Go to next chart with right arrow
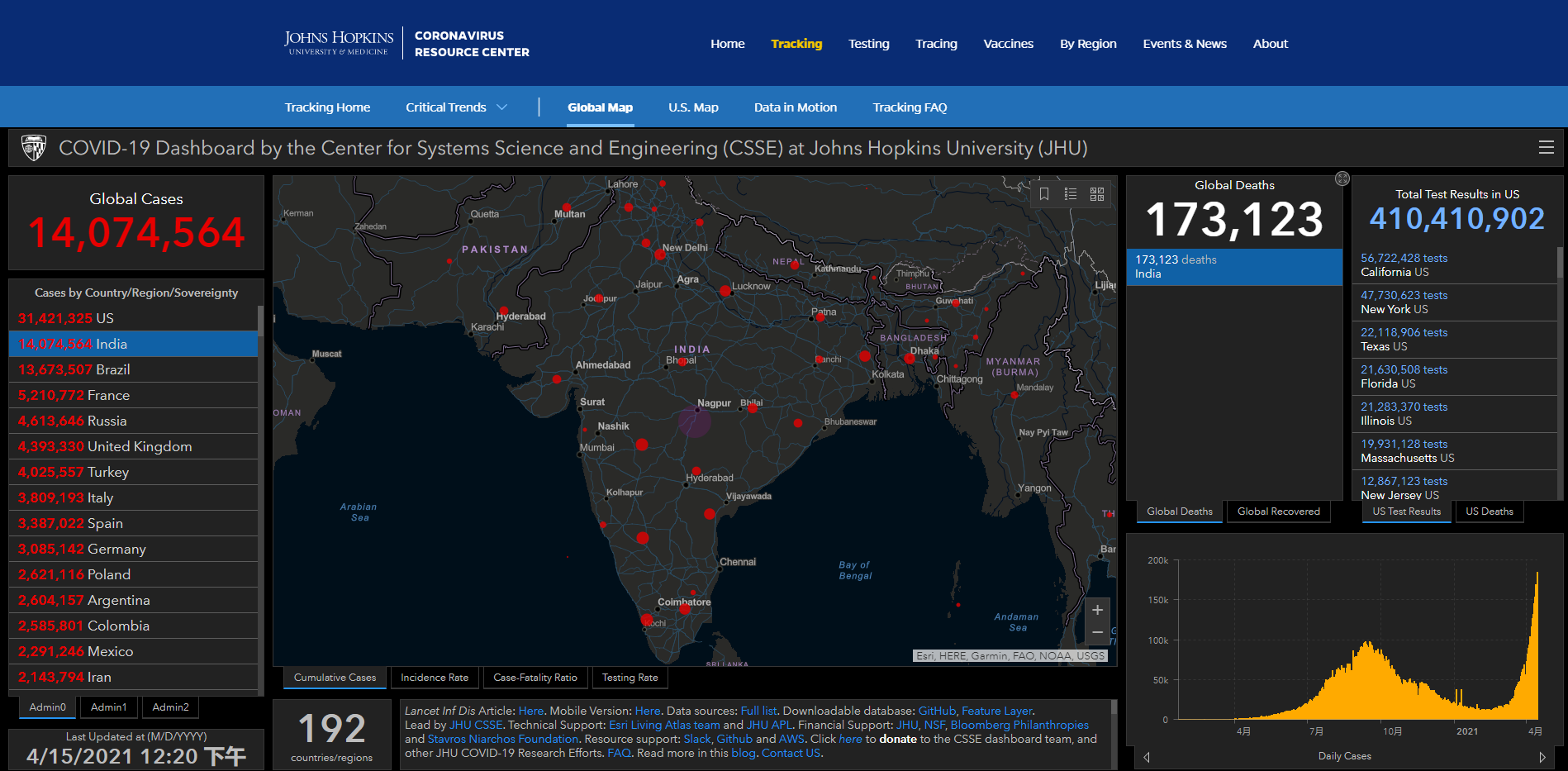 1542,757
